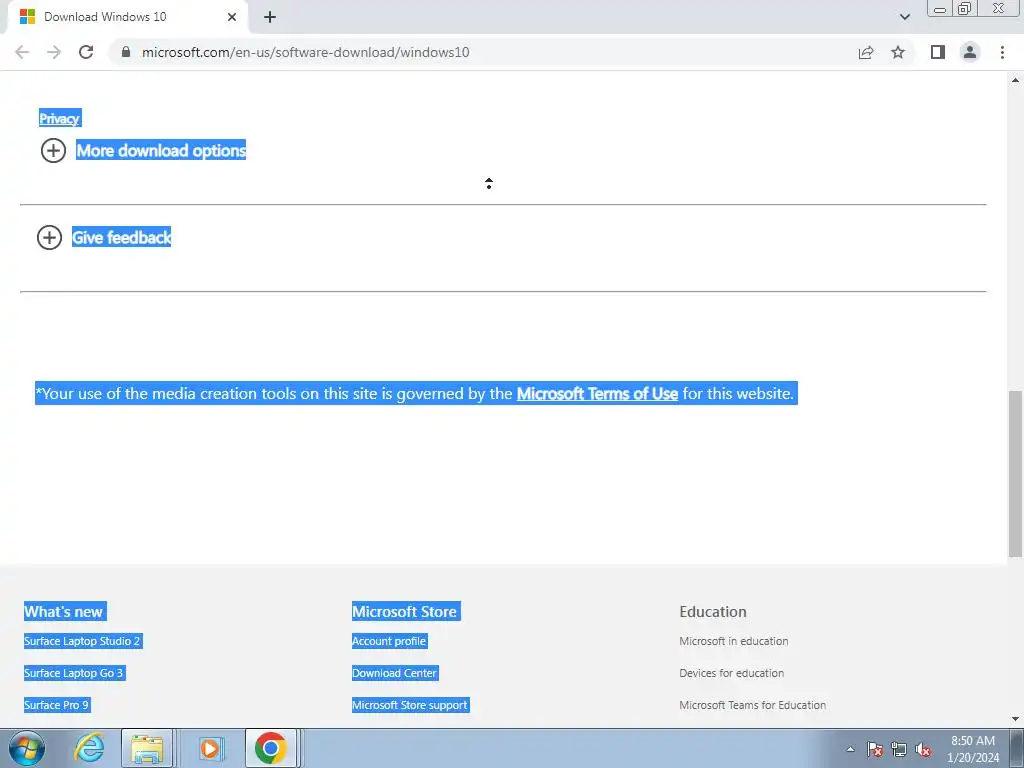Click Education footer heading
This screenshot has width=1024, height=768.
click(712, 612)
